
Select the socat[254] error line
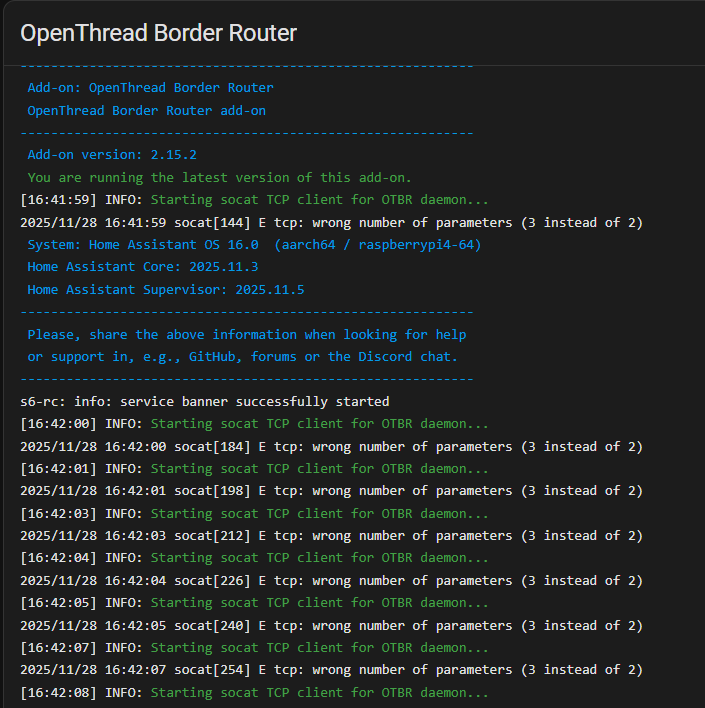(x=331, y=670)
